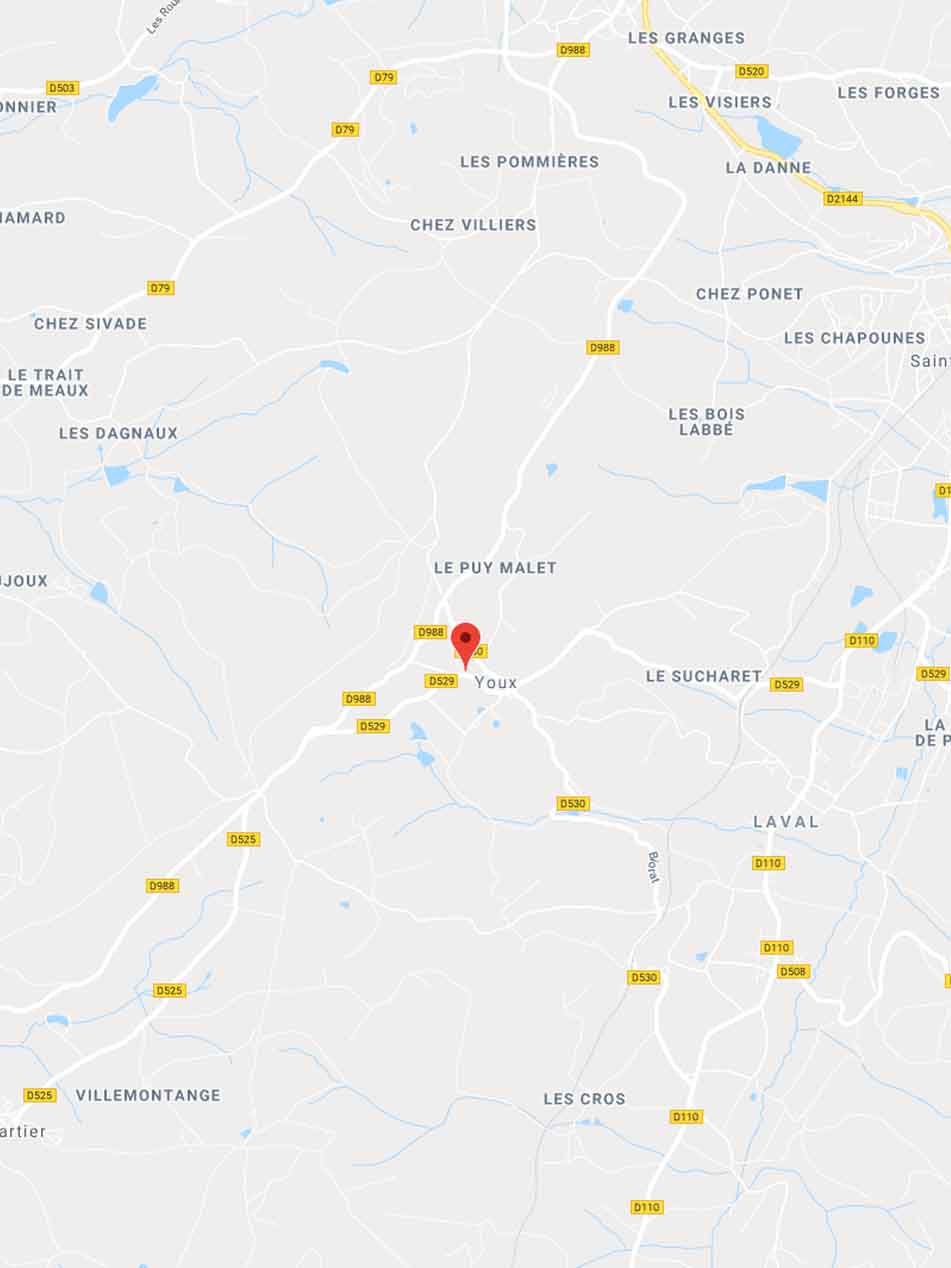Click the D2144 highway shield

tap(843, 199)
